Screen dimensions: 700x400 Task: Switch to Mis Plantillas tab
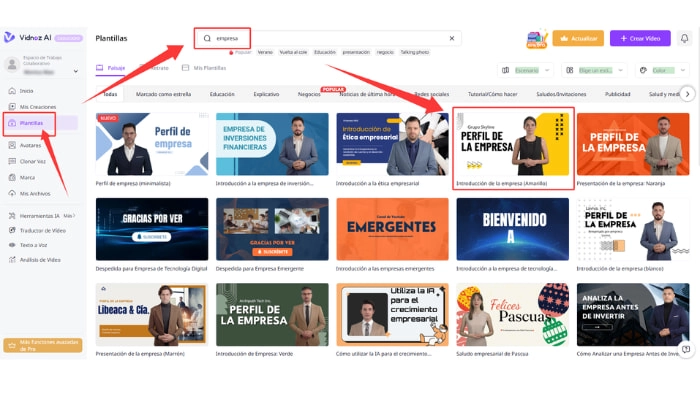[204, 68]
